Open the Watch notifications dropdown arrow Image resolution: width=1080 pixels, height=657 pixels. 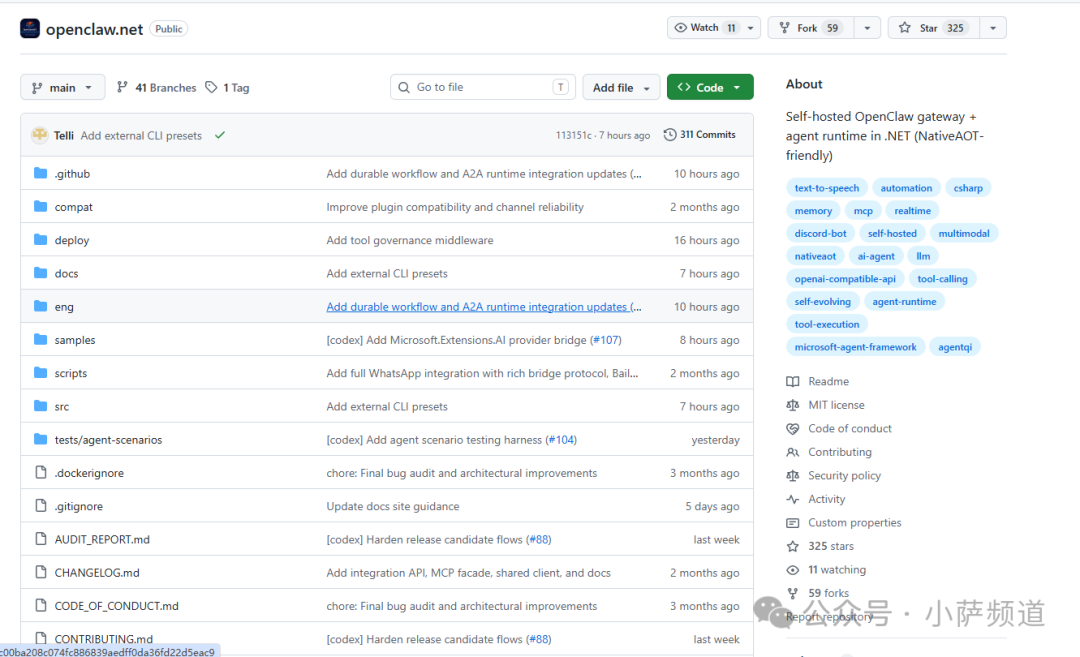[x=750, y=28]
